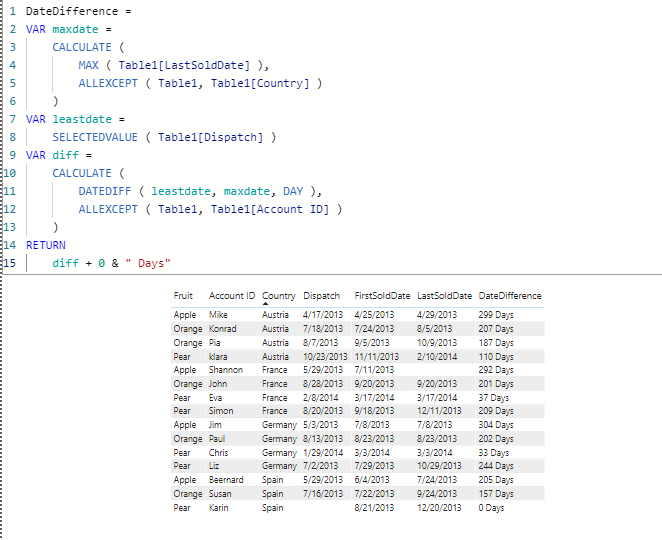
Task: Click the '304 Days' value
Action: [496, 425]
